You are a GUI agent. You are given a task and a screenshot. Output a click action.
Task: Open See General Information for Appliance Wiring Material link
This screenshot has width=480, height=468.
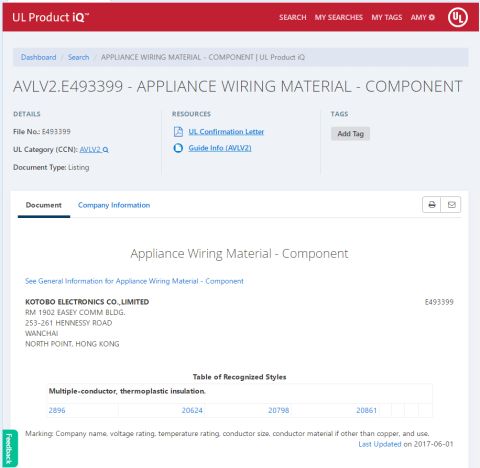(x=134, y=281)
